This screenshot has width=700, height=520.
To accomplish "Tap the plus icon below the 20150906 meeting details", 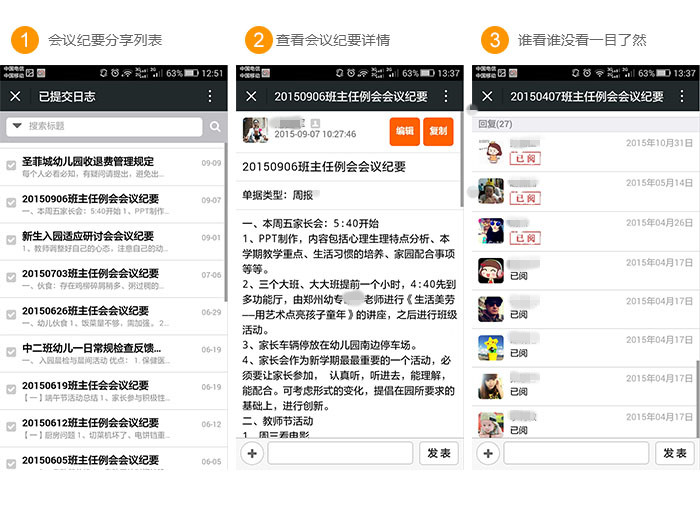I will click(253, 453).
